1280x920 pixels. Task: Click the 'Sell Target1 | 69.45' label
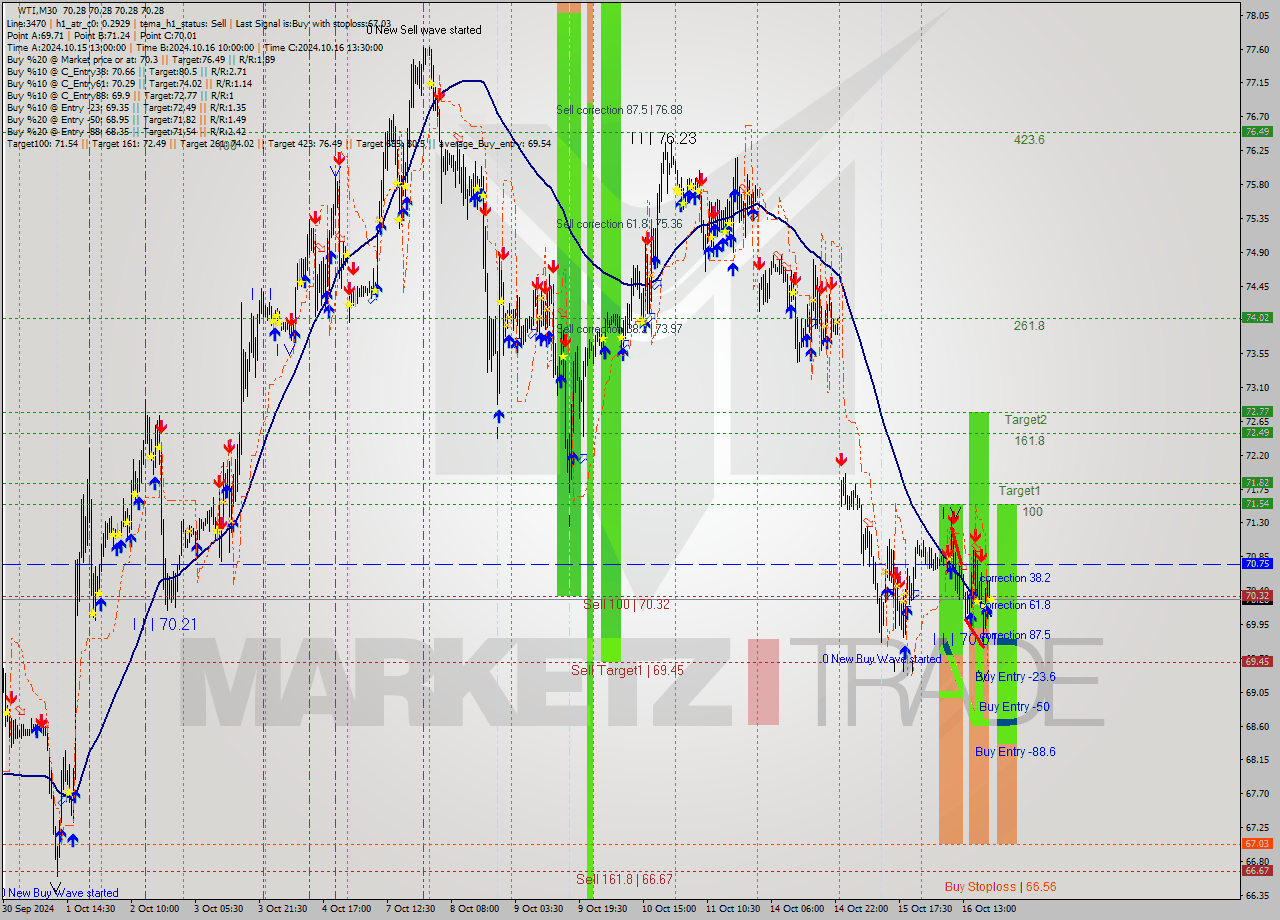coord(627,670)
